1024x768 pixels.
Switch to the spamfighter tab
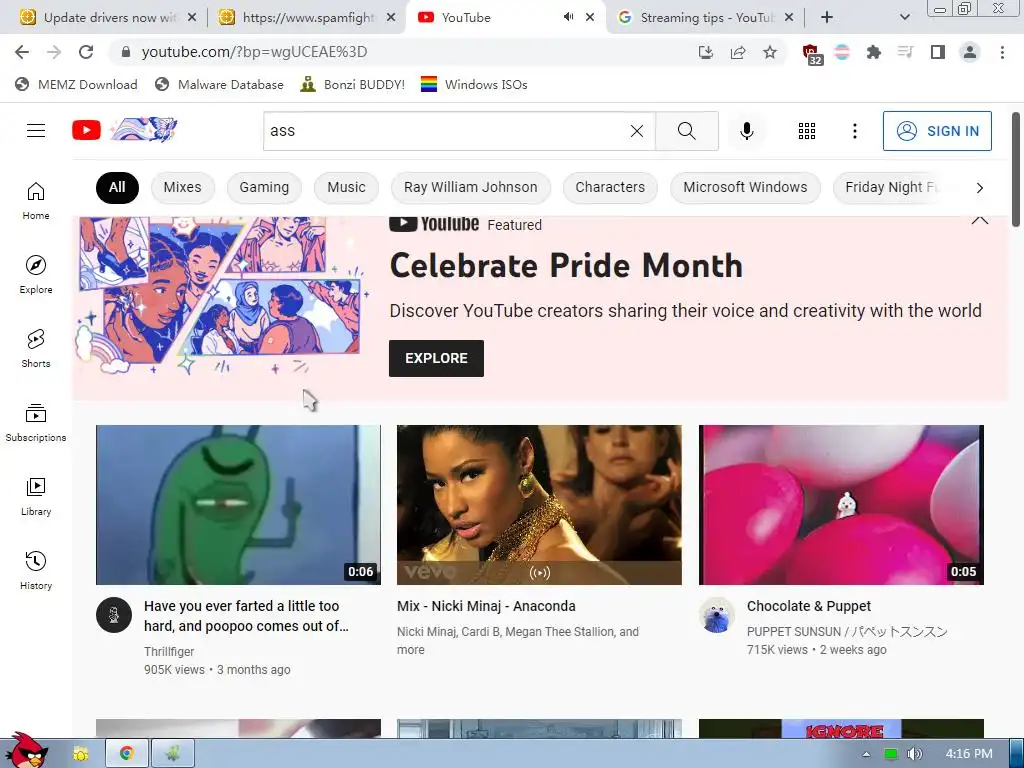coord(307,18)
